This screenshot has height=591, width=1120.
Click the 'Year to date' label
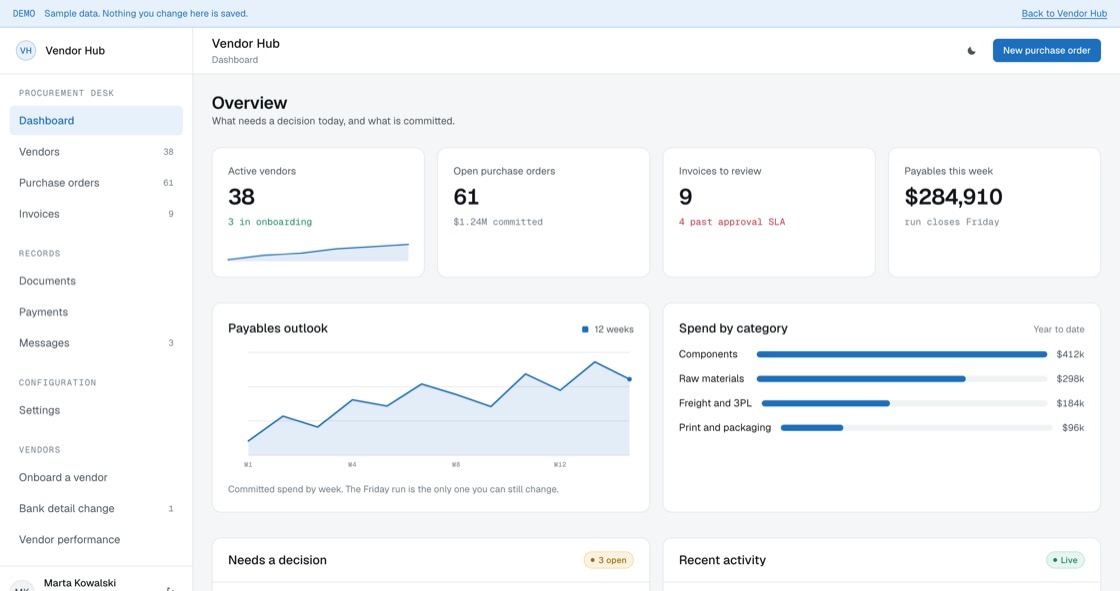(1059, 329)
